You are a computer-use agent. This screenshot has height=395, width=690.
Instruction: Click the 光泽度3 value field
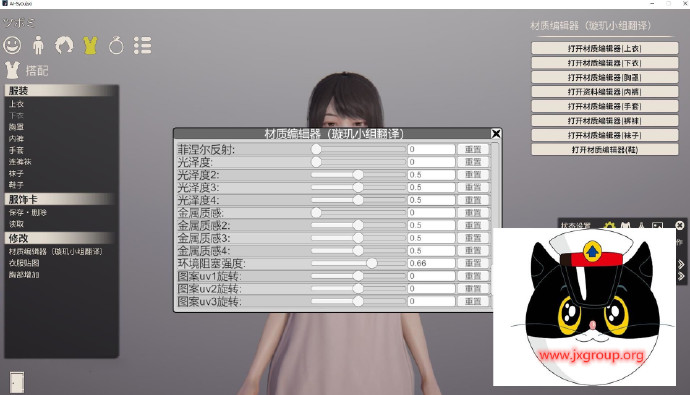(431, 187)
